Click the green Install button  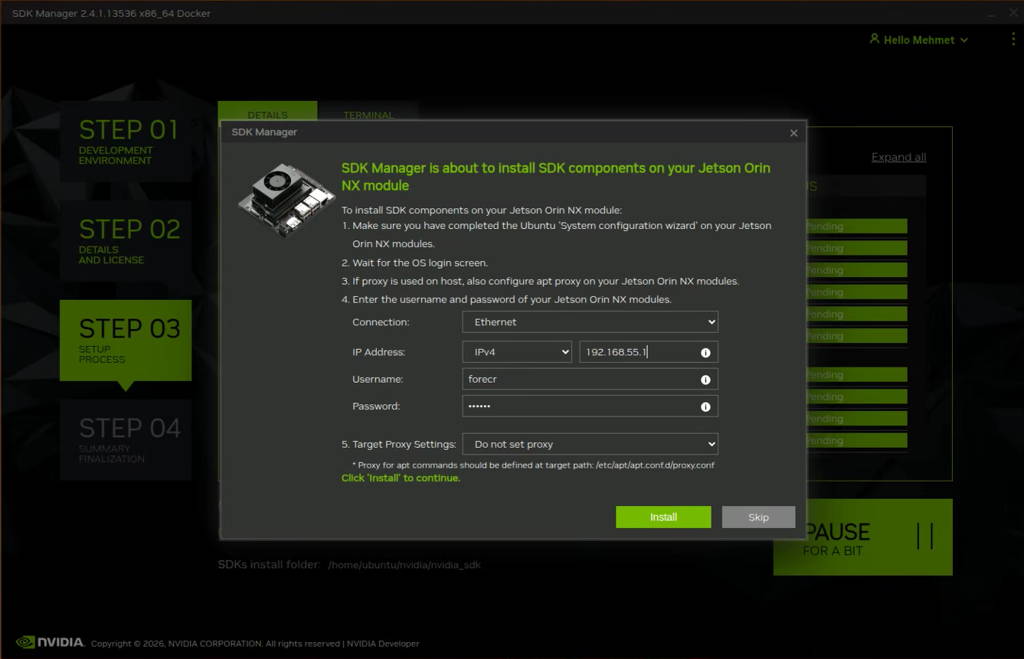(663, 517)
